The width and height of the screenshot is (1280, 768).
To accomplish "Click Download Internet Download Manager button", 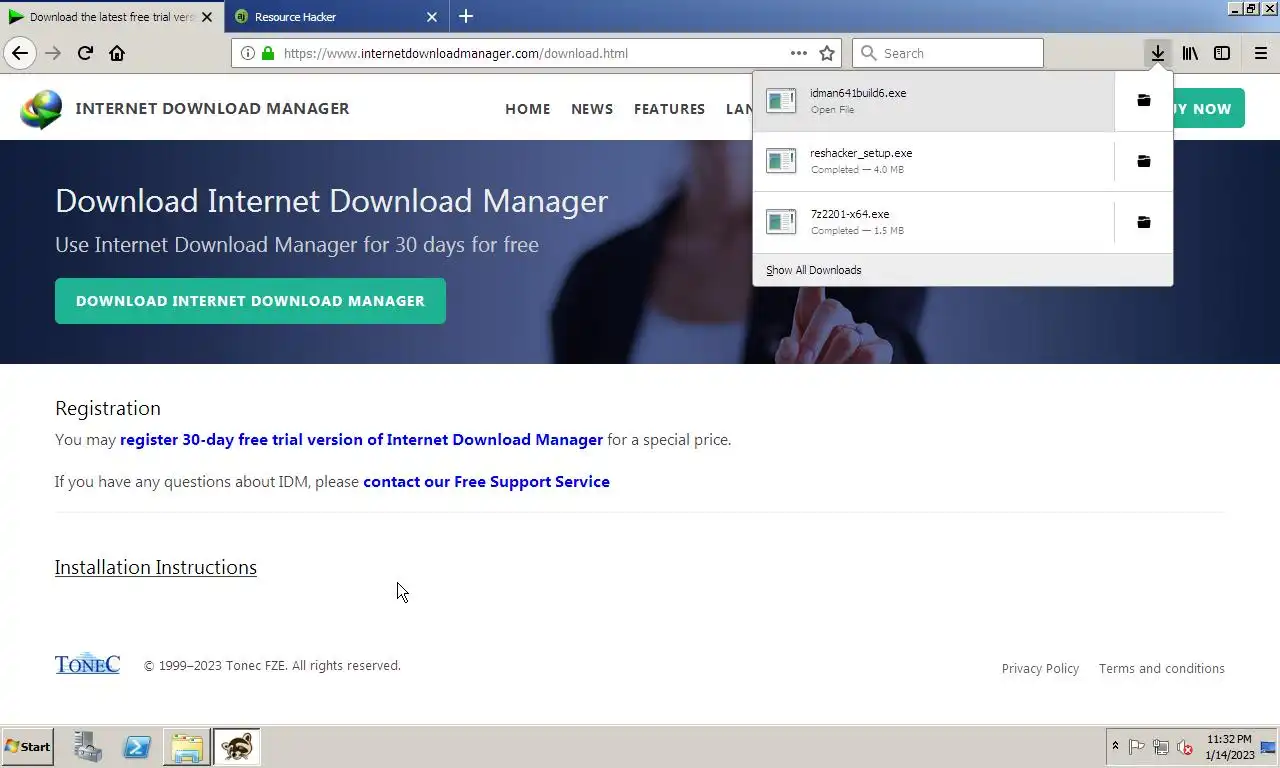I will coord(250,301).
